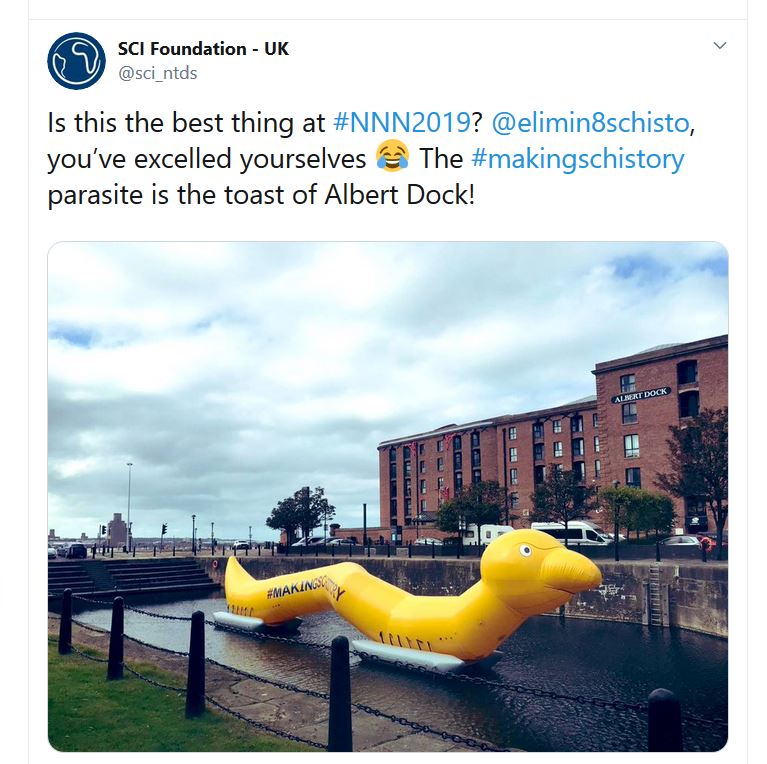Open the #NNN2019 hashtag
This screenshot has height=764, width=767.
(402, 122)
